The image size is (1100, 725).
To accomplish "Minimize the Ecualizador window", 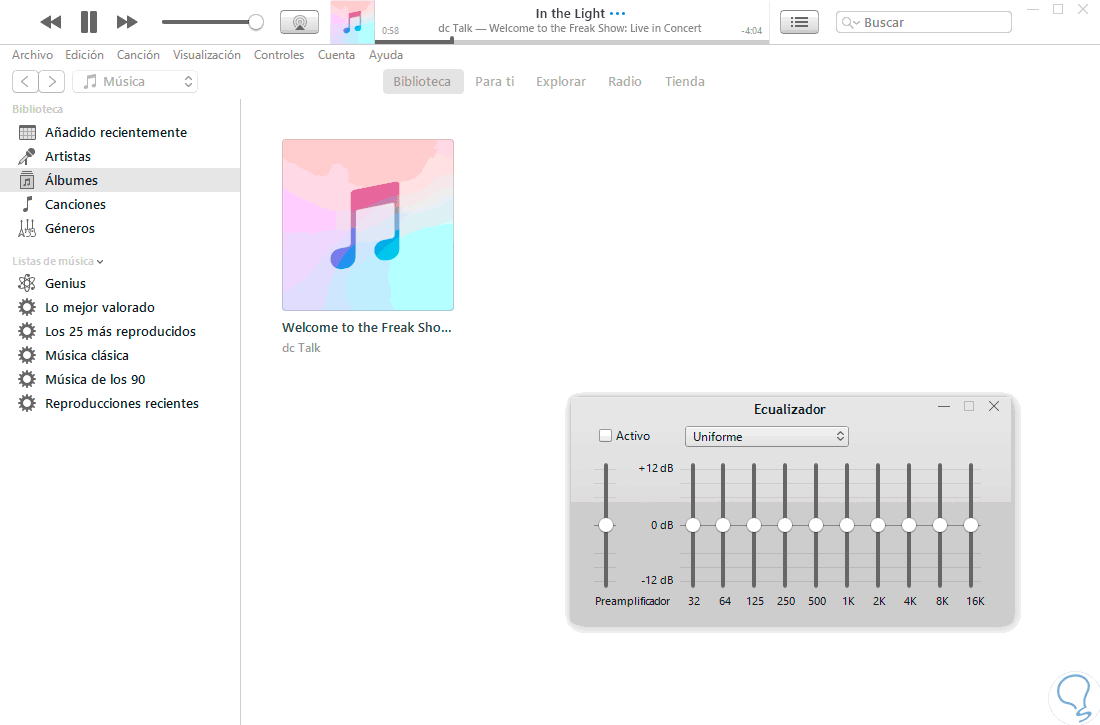I will (x=944, y=406).
